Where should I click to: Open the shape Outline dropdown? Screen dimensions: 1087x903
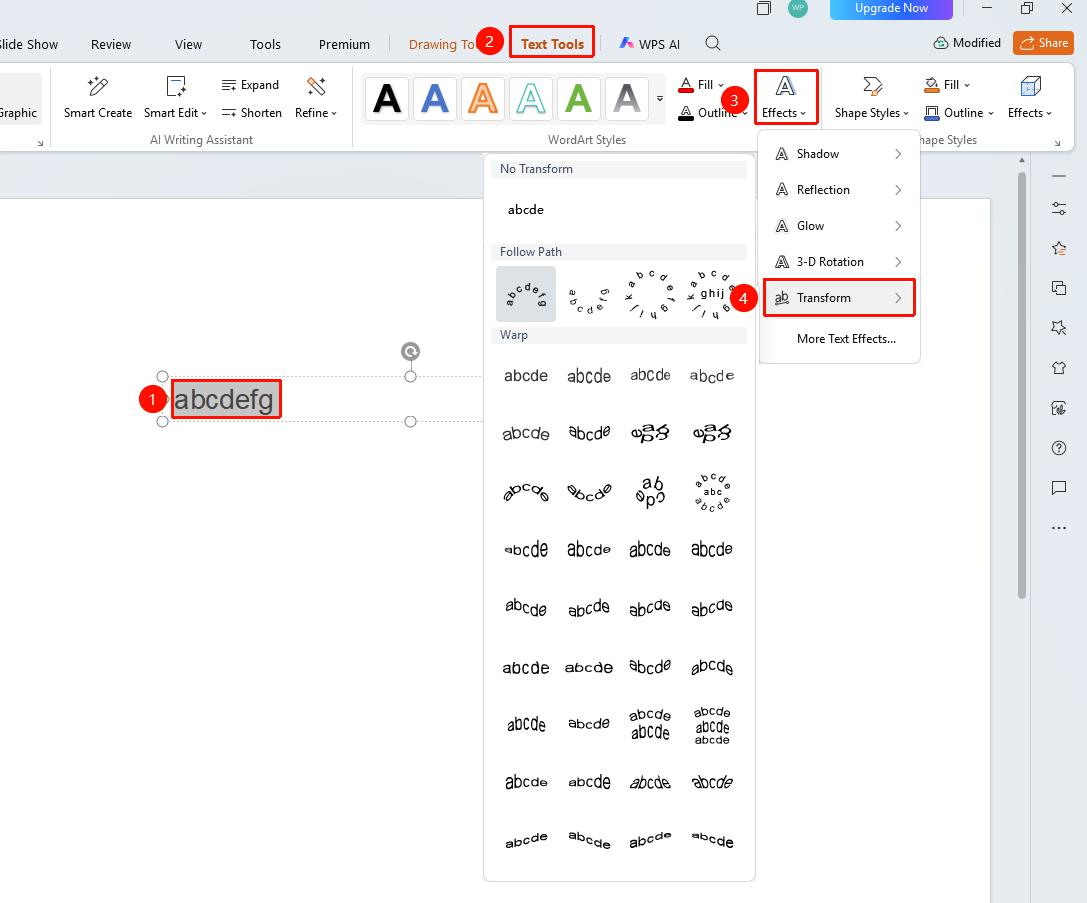click(x=959, y=113)
